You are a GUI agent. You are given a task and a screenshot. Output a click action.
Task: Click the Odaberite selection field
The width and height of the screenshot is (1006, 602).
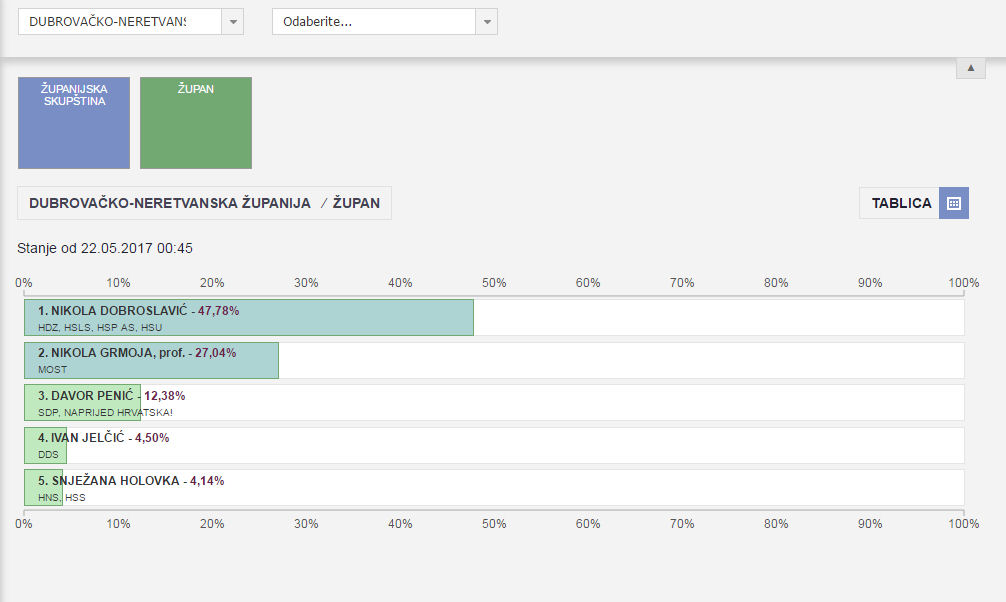click(x=373, y=22)
